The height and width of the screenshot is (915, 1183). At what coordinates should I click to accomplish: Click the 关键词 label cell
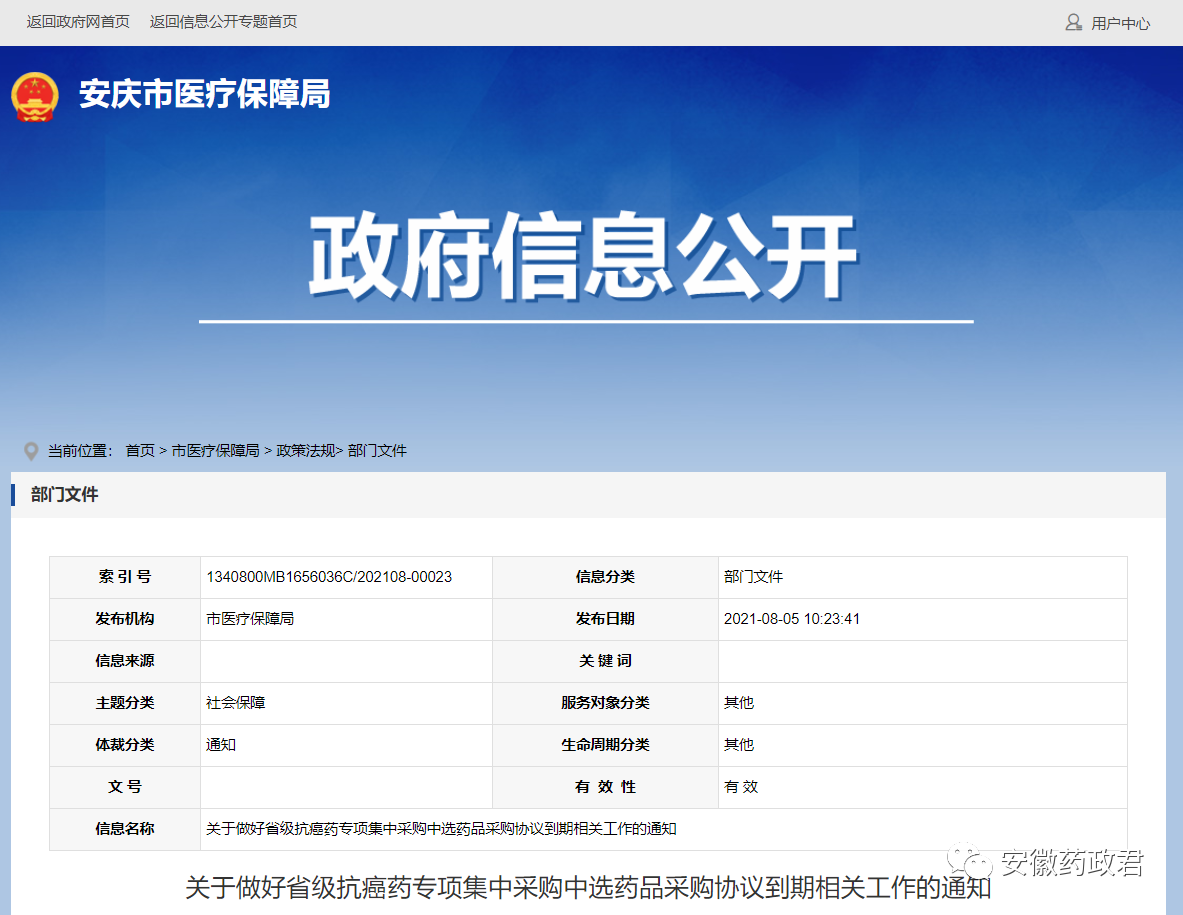click(x=605, y=662)
